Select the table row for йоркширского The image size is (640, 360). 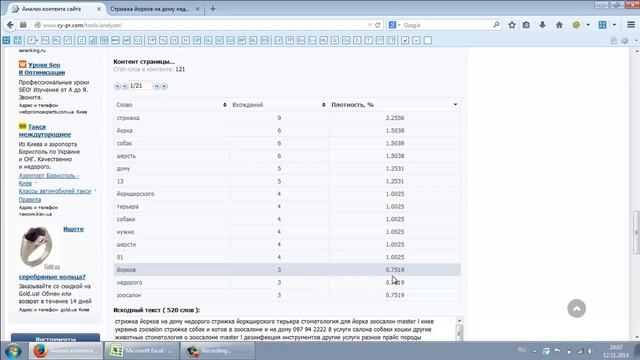tap(287, 194)
